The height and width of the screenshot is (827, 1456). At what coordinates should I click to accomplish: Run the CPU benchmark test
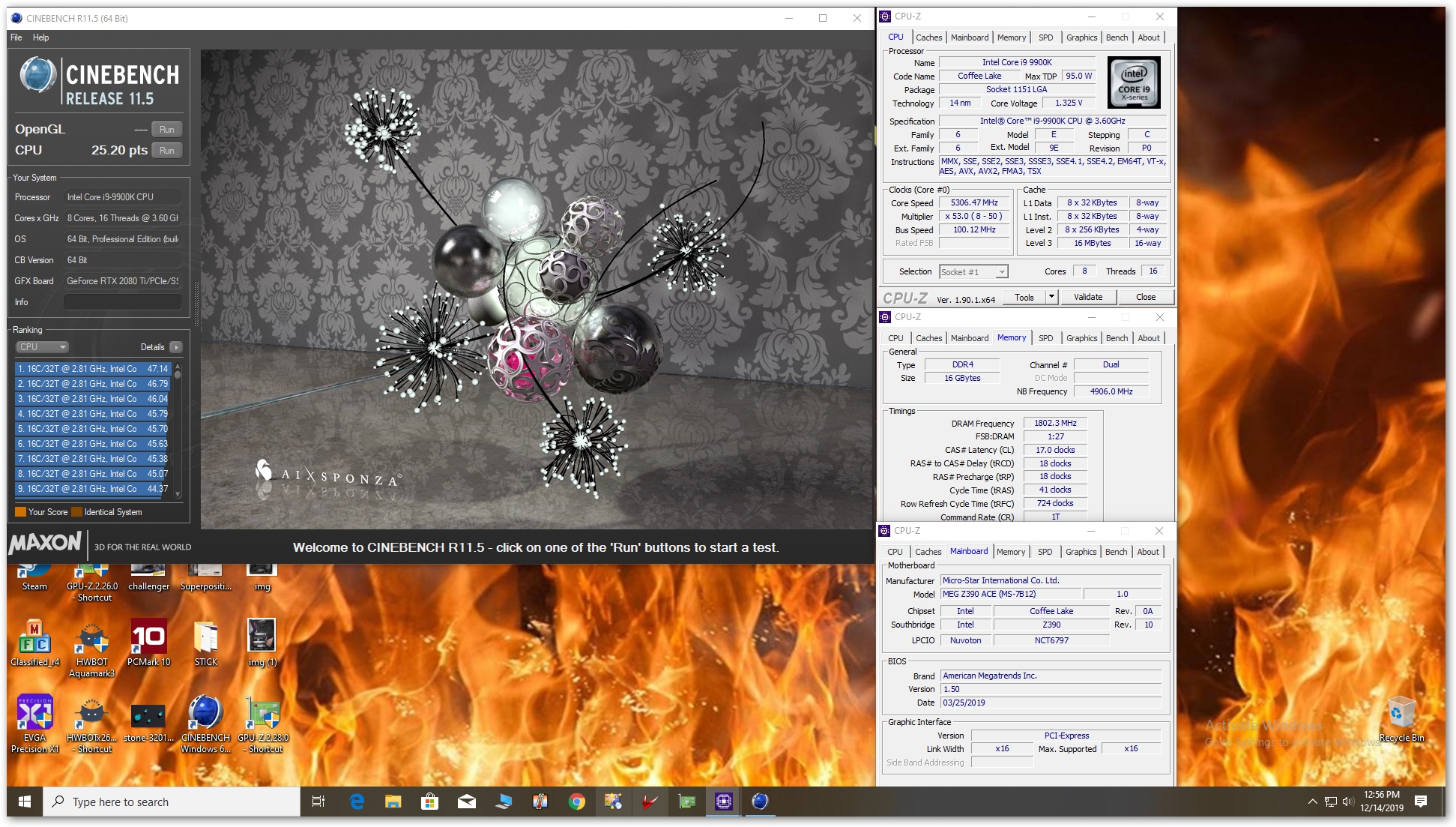coord(167,150)
